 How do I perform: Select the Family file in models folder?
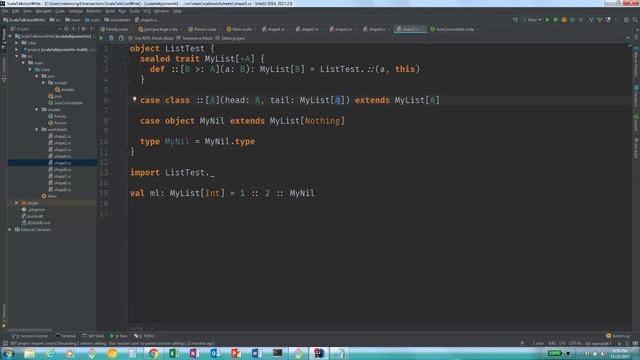(x=57, y=116)
